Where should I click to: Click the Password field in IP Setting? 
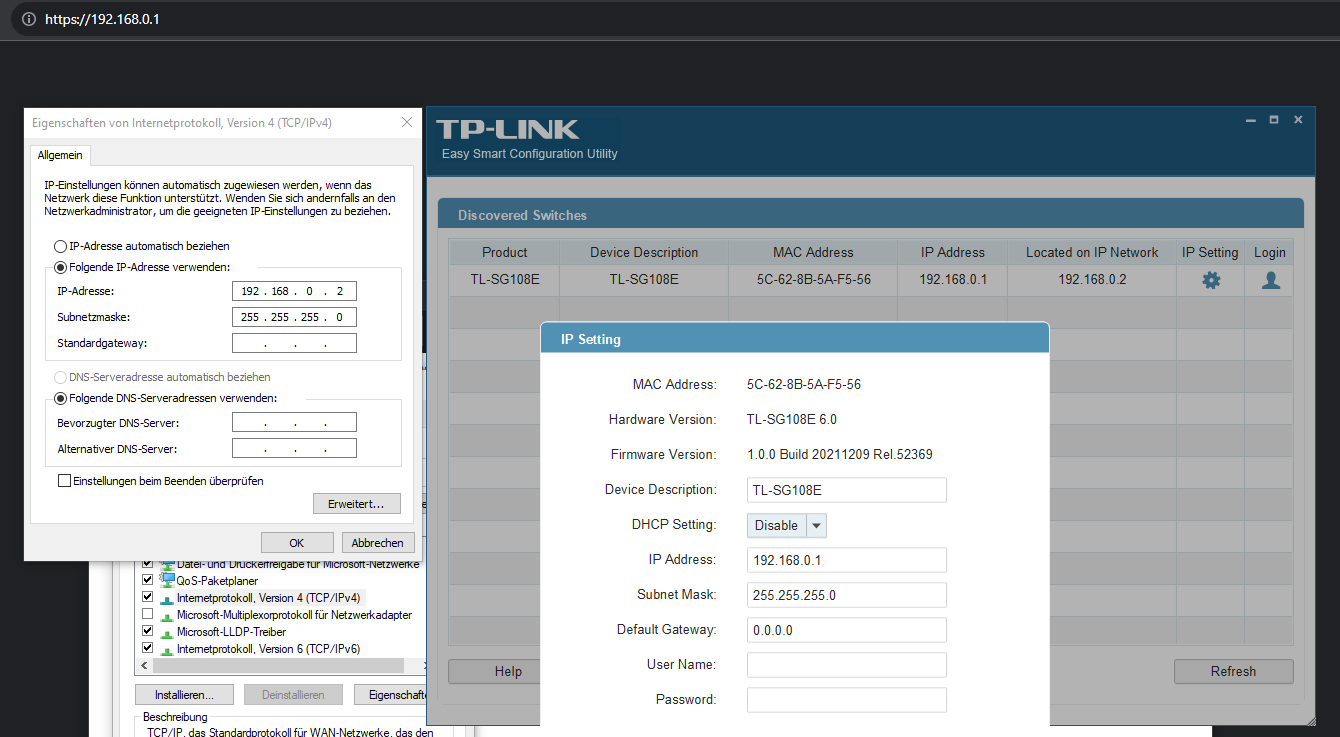846,700
